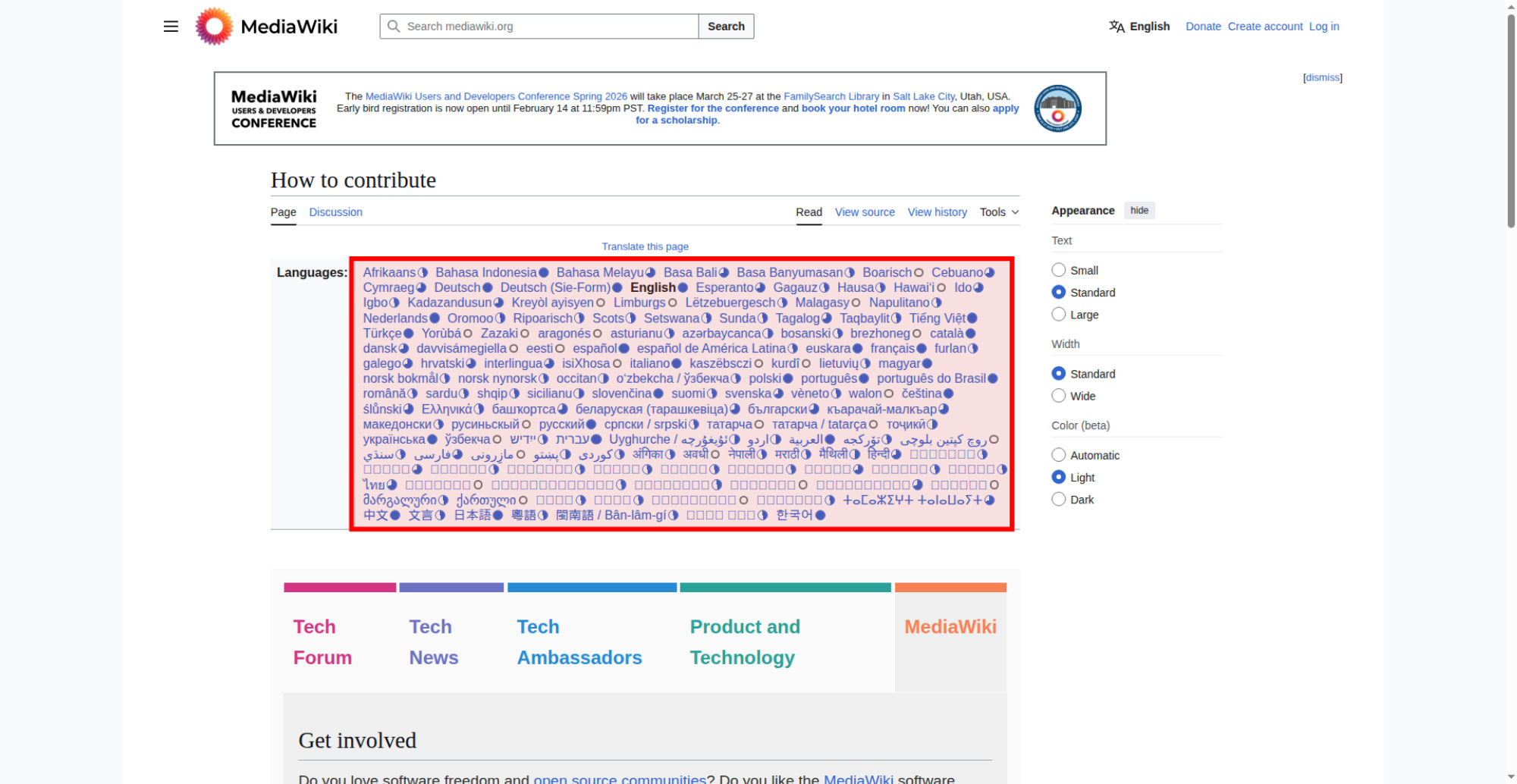Switch to the Discussion tab
The width and height of the screenshot is (1517, 784).
[335, 212]
